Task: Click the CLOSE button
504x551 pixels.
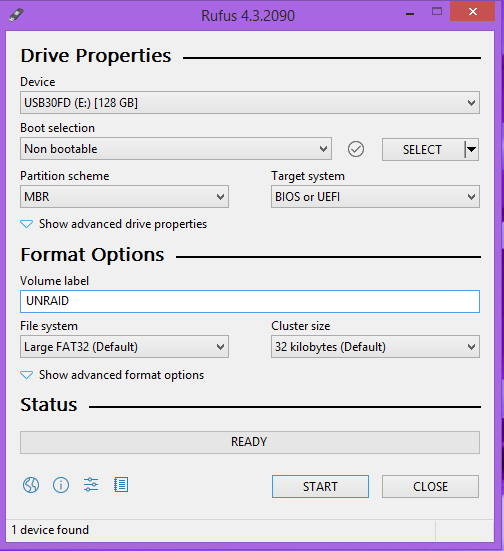Action: pos(430,487)
